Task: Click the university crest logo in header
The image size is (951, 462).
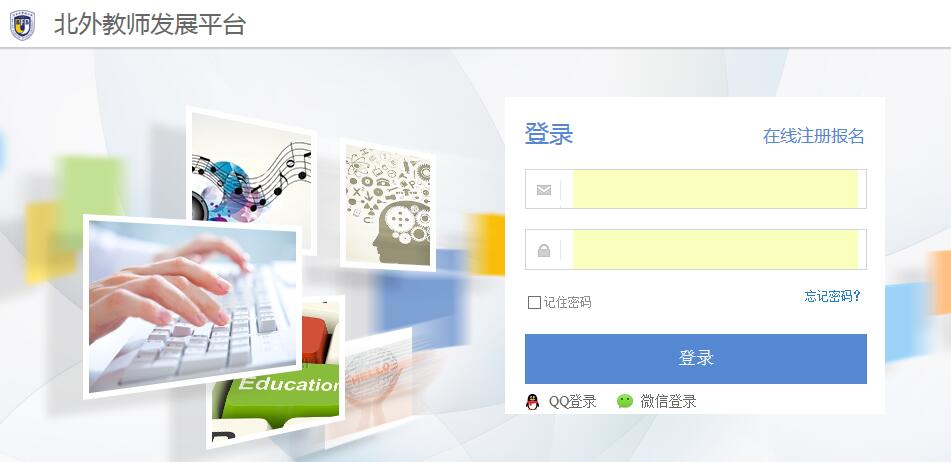Action: (x=22, y=25)
